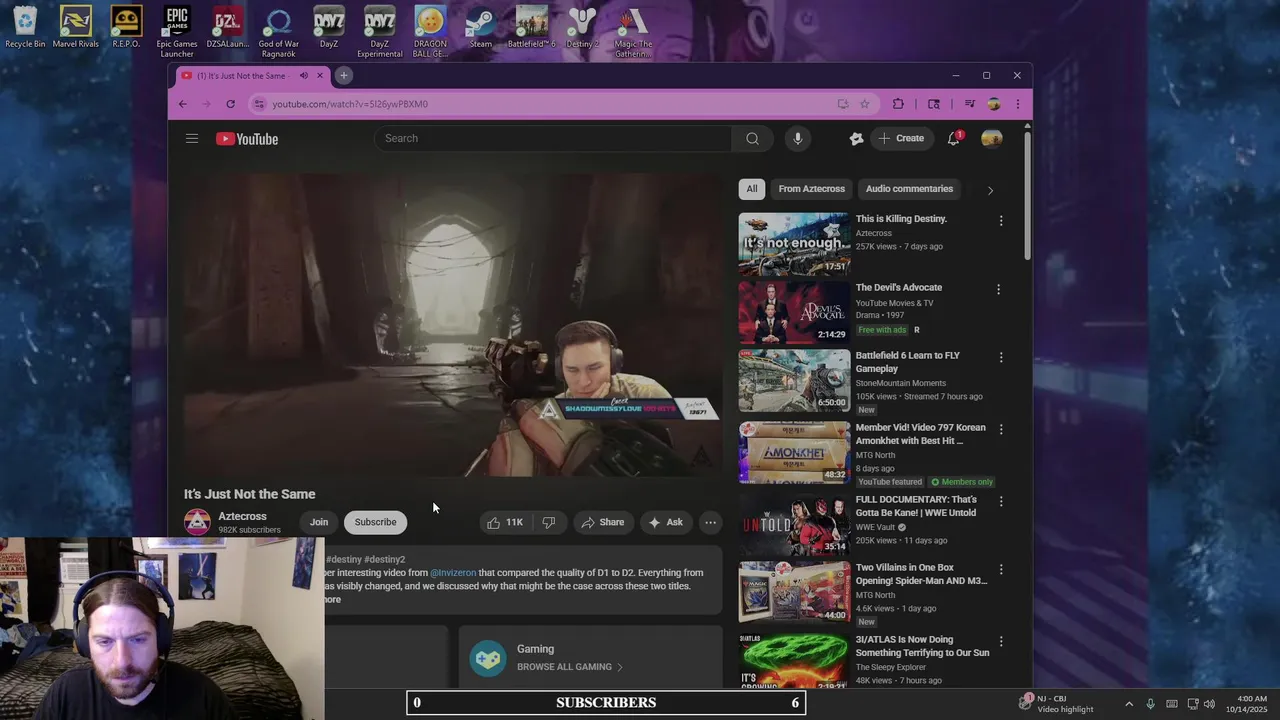The width and height of the screenshot is (1280, 720).
Task: Open Destiny 2 desktop shortcut
Action: [x=582, y=29]
